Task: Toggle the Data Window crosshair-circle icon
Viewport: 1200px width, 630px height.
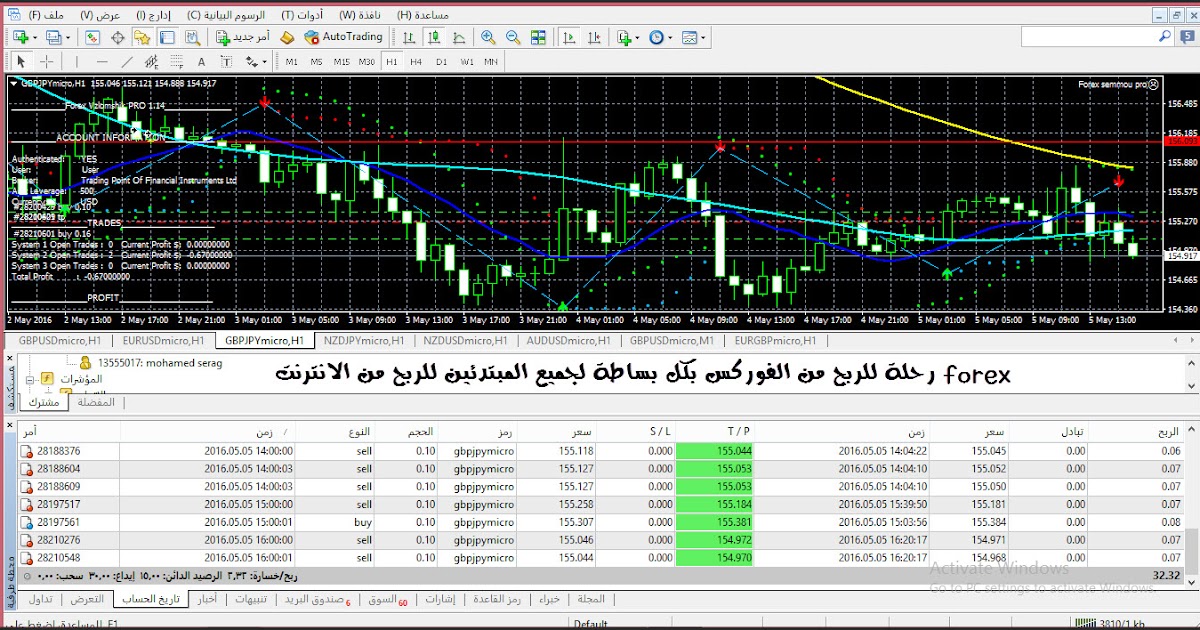Action: click(x=117, y=37)
